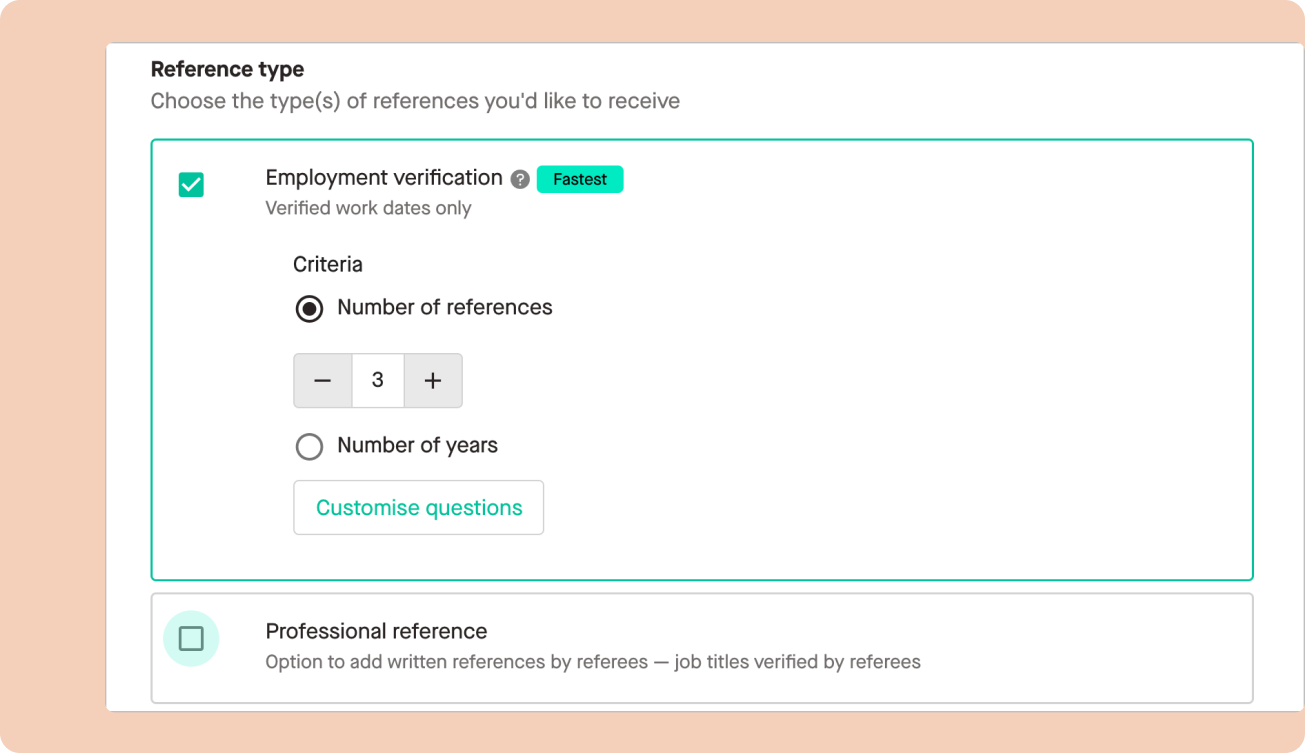Select the Number of references radio button

point(309,308)
